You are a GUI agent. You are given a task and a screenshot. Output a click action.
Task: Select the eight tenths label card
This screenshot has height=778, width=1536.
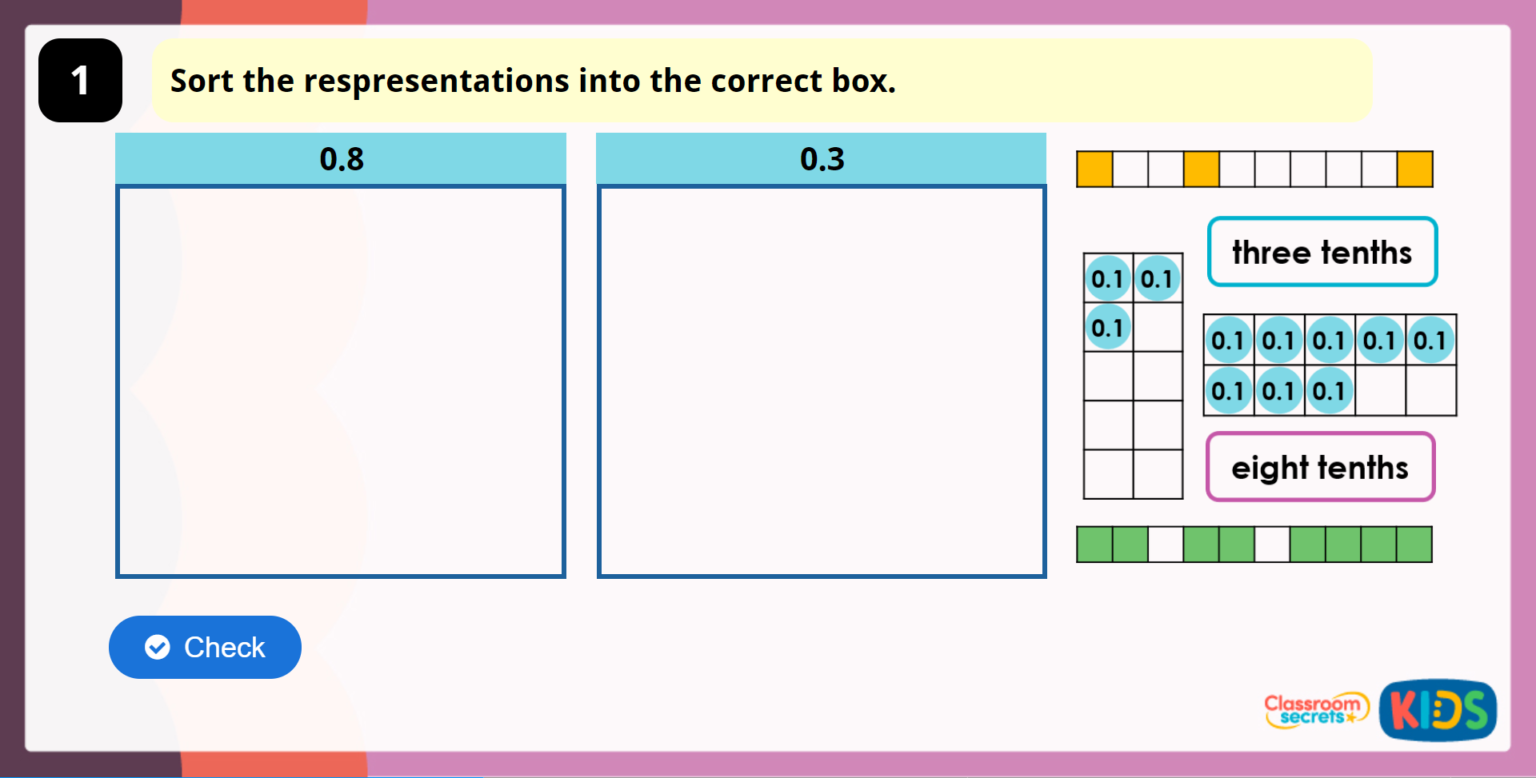[x=1319, y=467]
